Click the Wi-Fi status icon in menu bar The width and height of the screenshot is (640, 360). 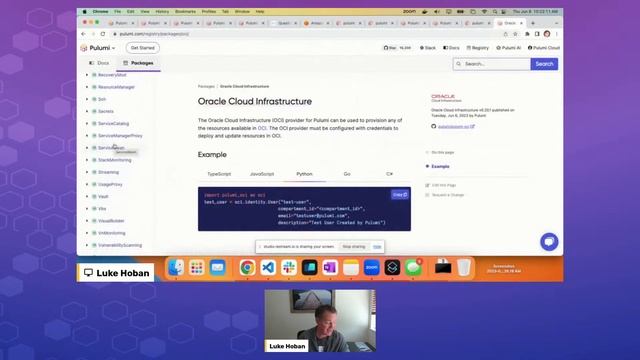point(484,12)
